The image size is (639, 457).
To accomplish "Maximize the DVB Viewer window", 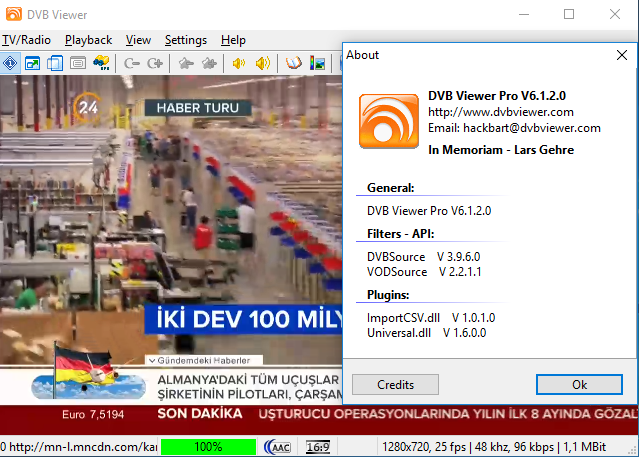I will (569, 14).
